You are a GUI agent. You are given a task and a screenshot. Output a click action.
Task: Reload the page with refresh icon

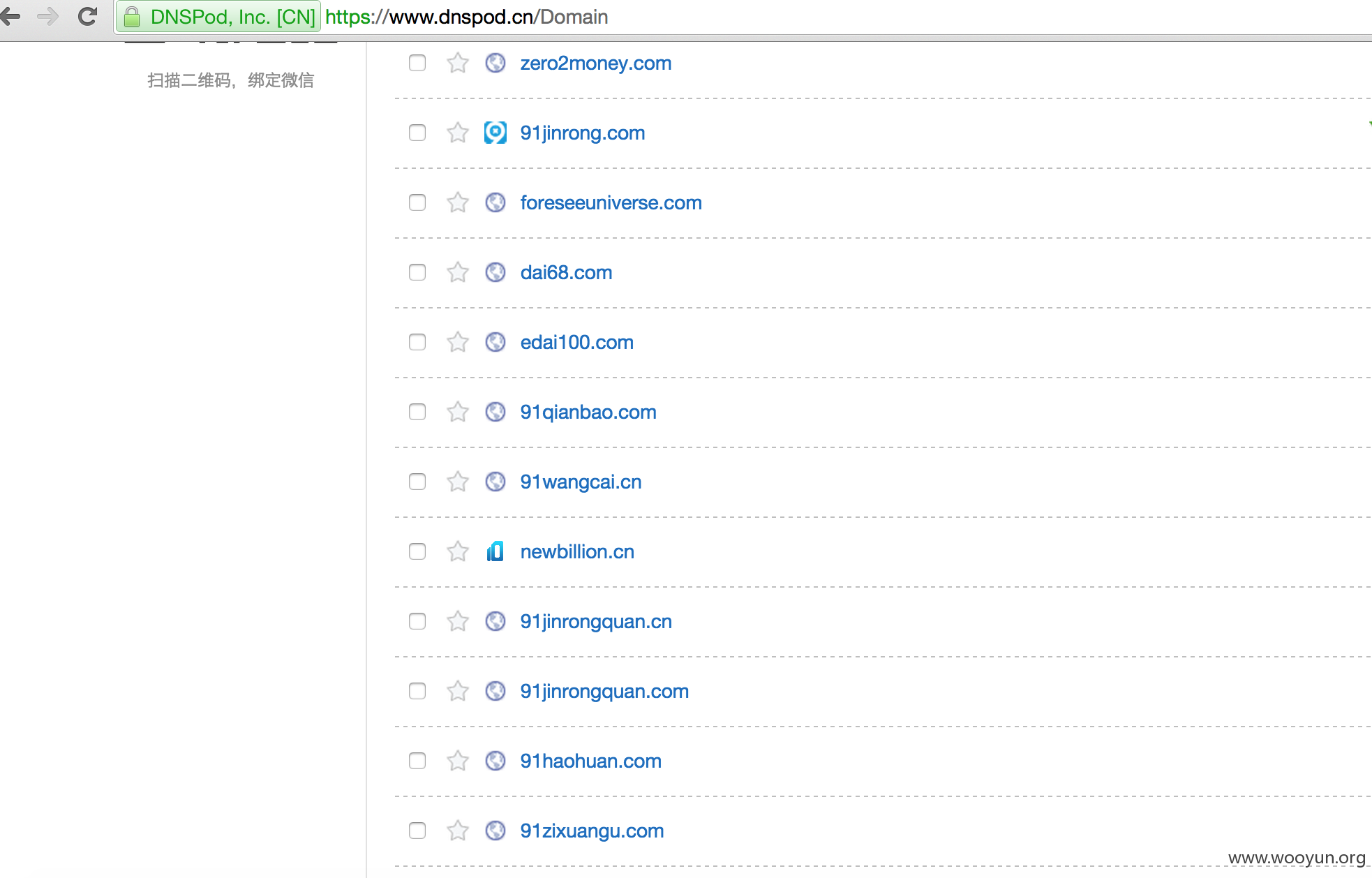pyautogui.click(x=87, y=16)
